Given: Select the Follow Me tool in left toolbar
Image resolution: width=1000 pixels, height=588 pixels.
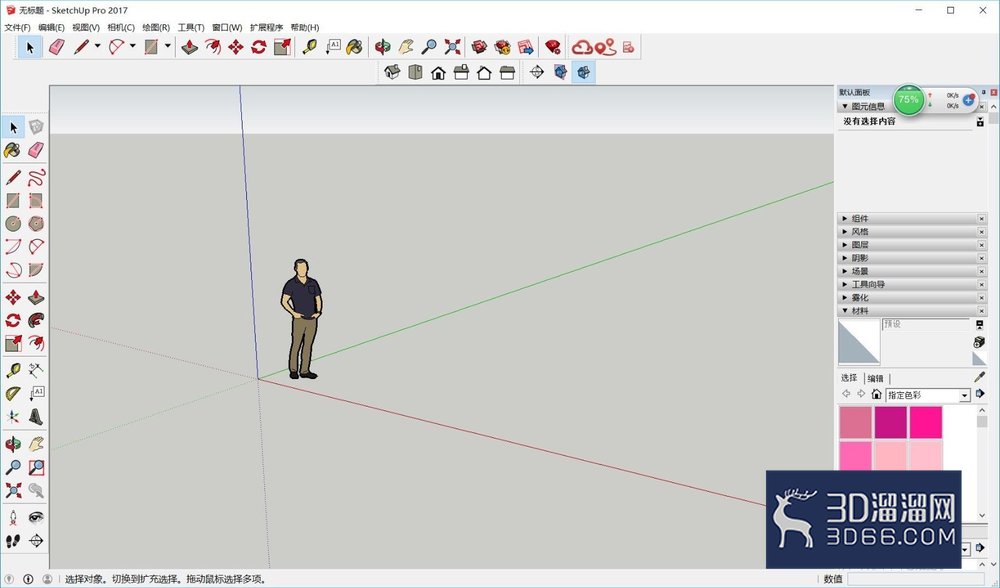Looking at the screenshot, I should 36,320.
